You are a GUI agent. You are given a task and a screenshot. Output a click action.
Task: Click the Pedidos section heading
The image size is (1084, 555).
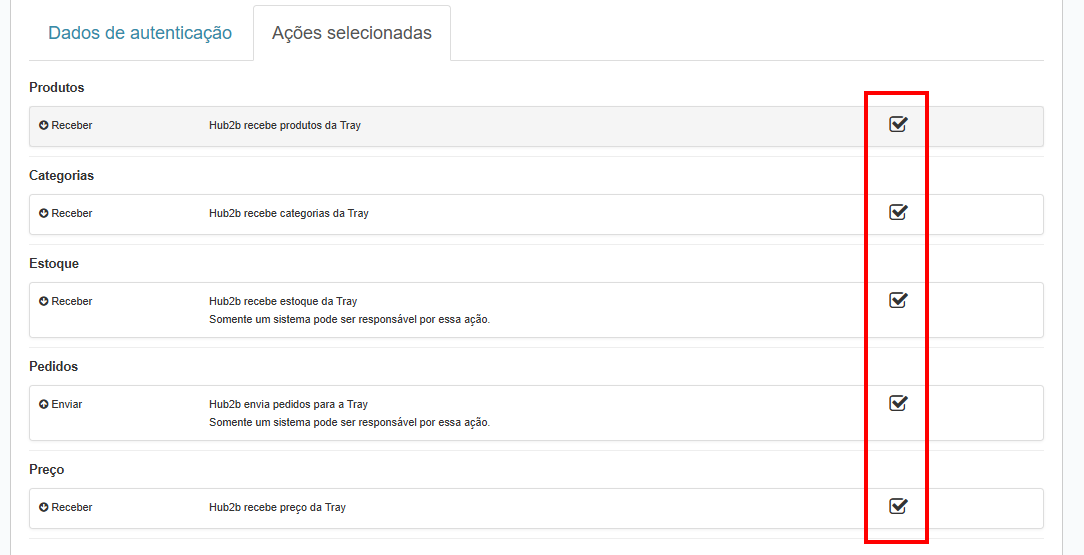(x=54, y=367)
